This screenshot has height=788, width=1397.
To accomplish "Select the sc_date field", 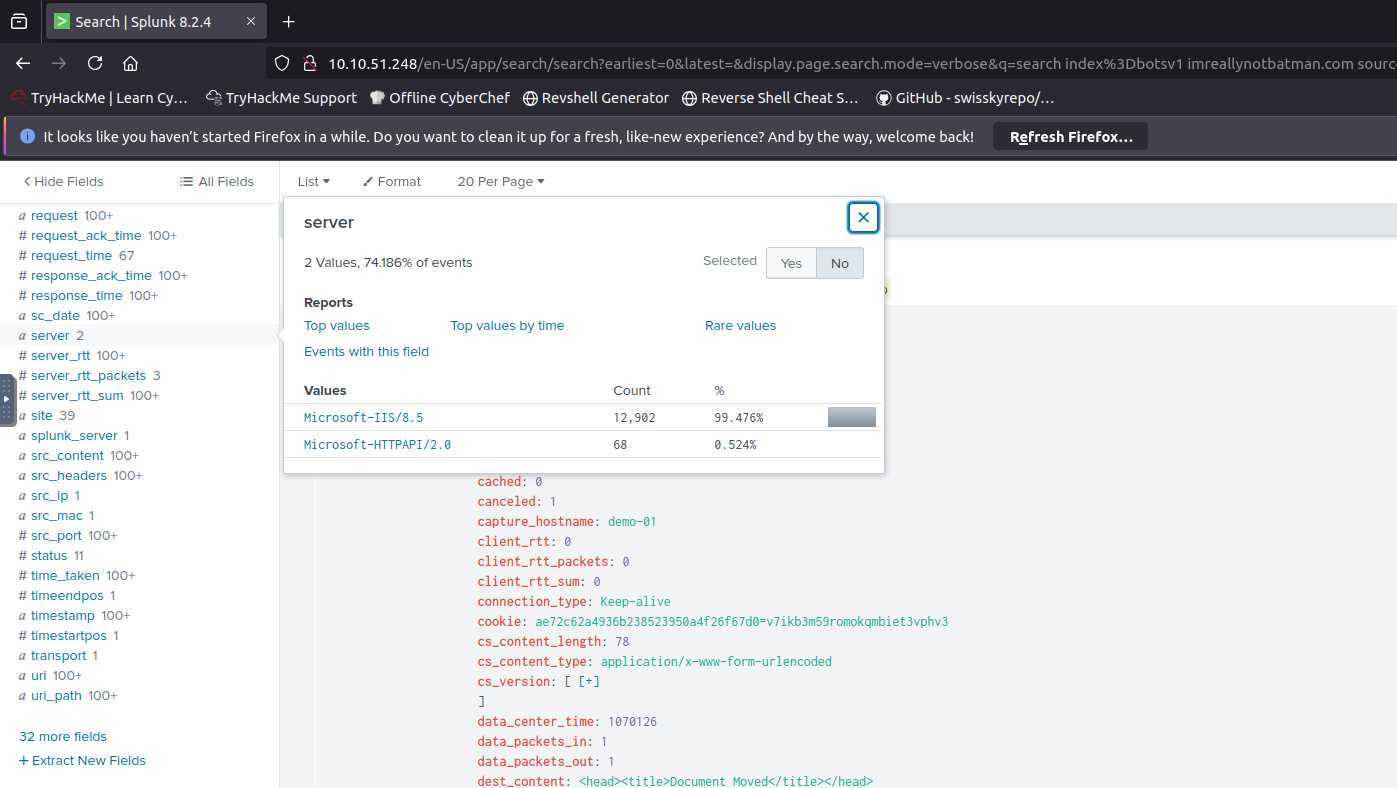I will [55, 315].
